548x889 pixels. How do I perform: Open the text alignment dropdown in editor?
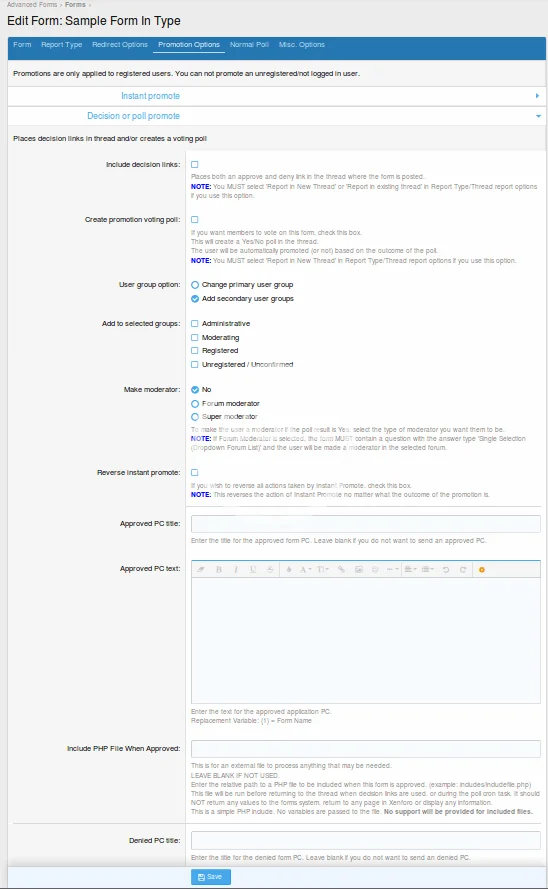(x=410, y=569)
